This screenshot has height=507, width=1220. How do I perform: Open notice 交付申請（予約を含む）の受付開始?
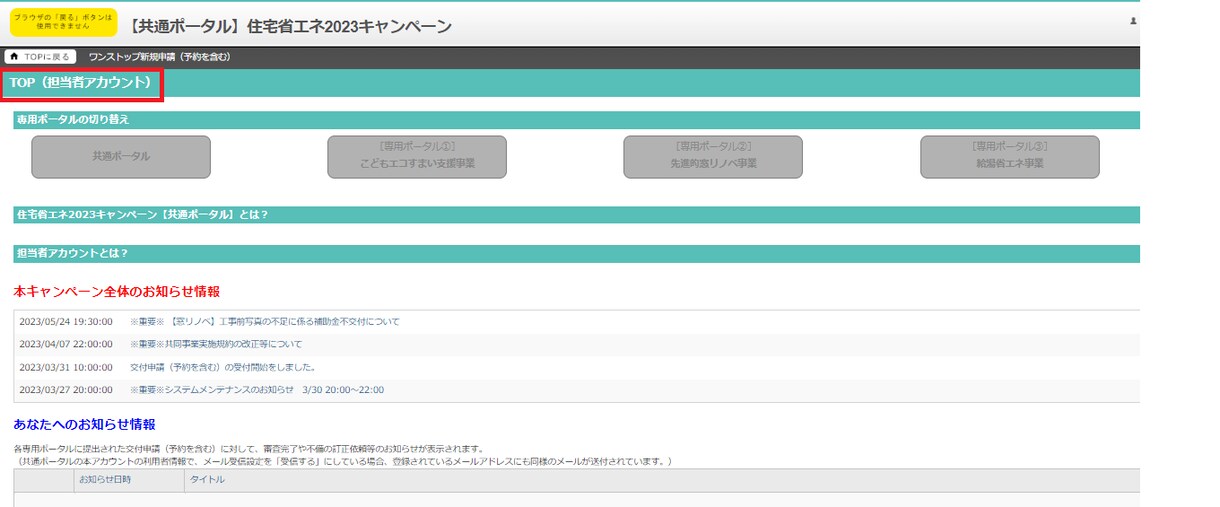click(x=223, y=367)
